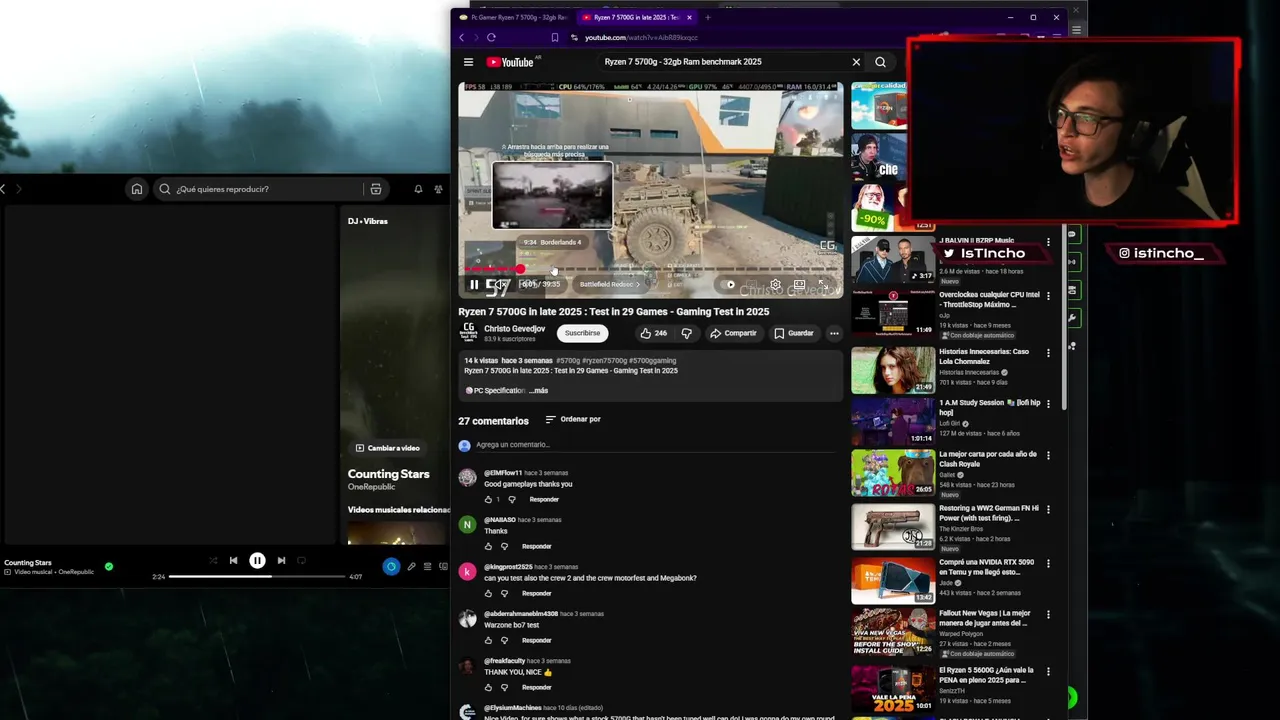Open options for Ryzen 5 5600G video
1280x720 pixels.
click(1048, 671)
